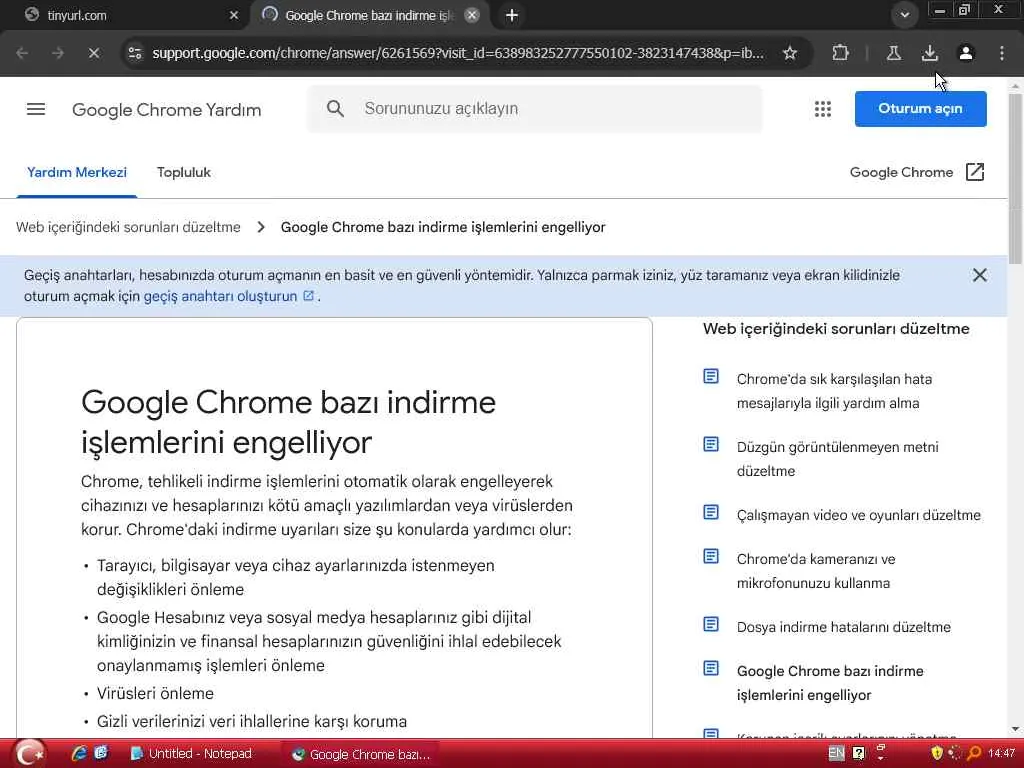Click document icon beside Dosya indirme hatalarını
Screen dimensions: 1024x768
pos(711,624)
